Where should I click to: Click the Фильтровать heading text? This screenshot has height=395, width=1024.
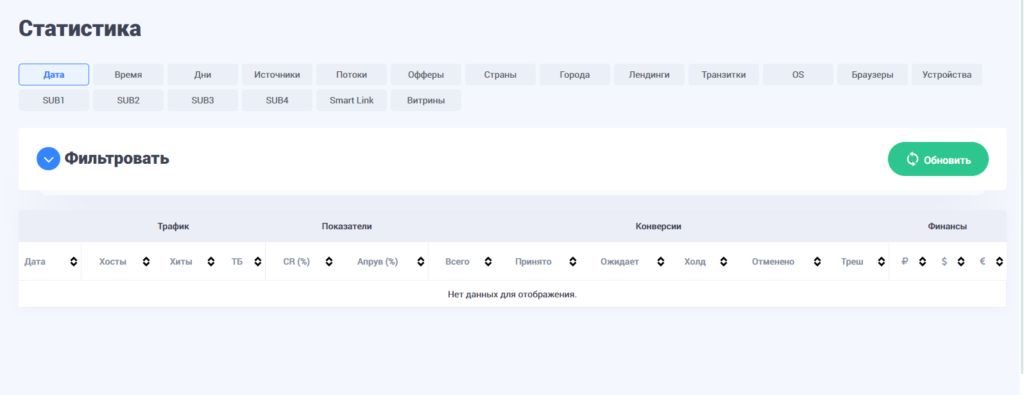point(116,159)
